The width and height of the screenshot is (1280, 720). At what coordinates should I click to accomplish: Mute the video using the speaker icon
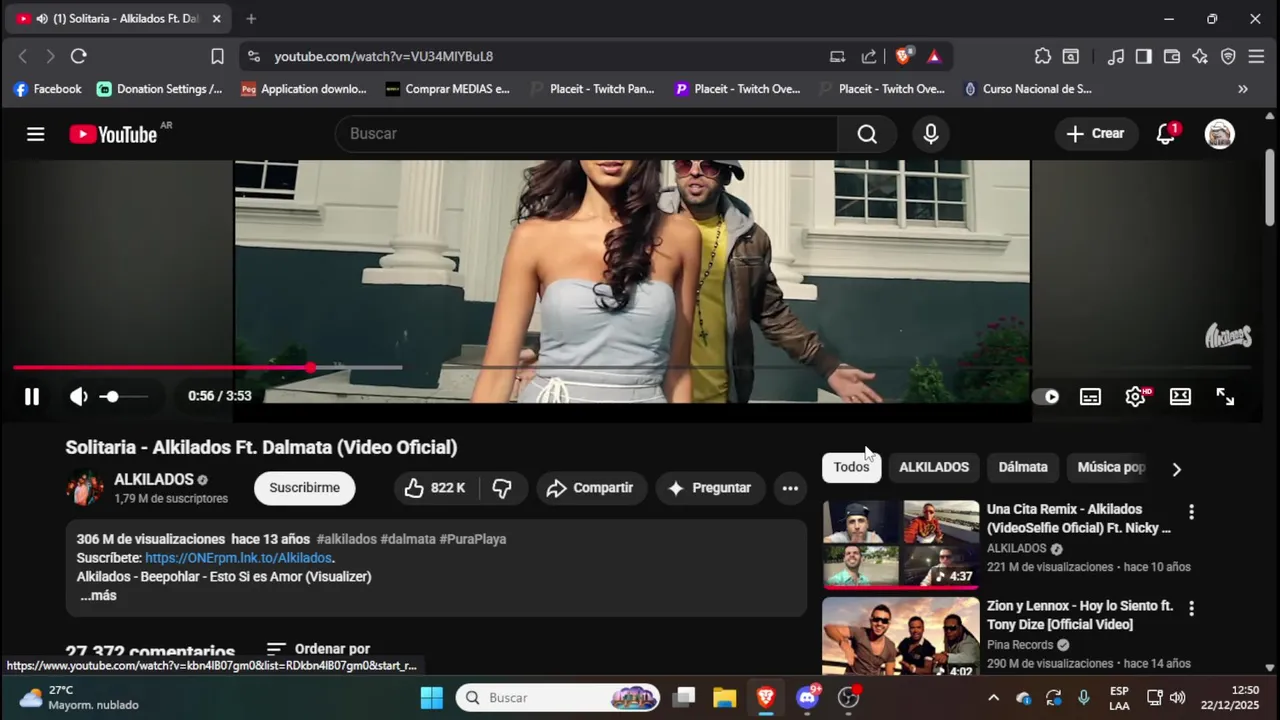pos(79,396)
